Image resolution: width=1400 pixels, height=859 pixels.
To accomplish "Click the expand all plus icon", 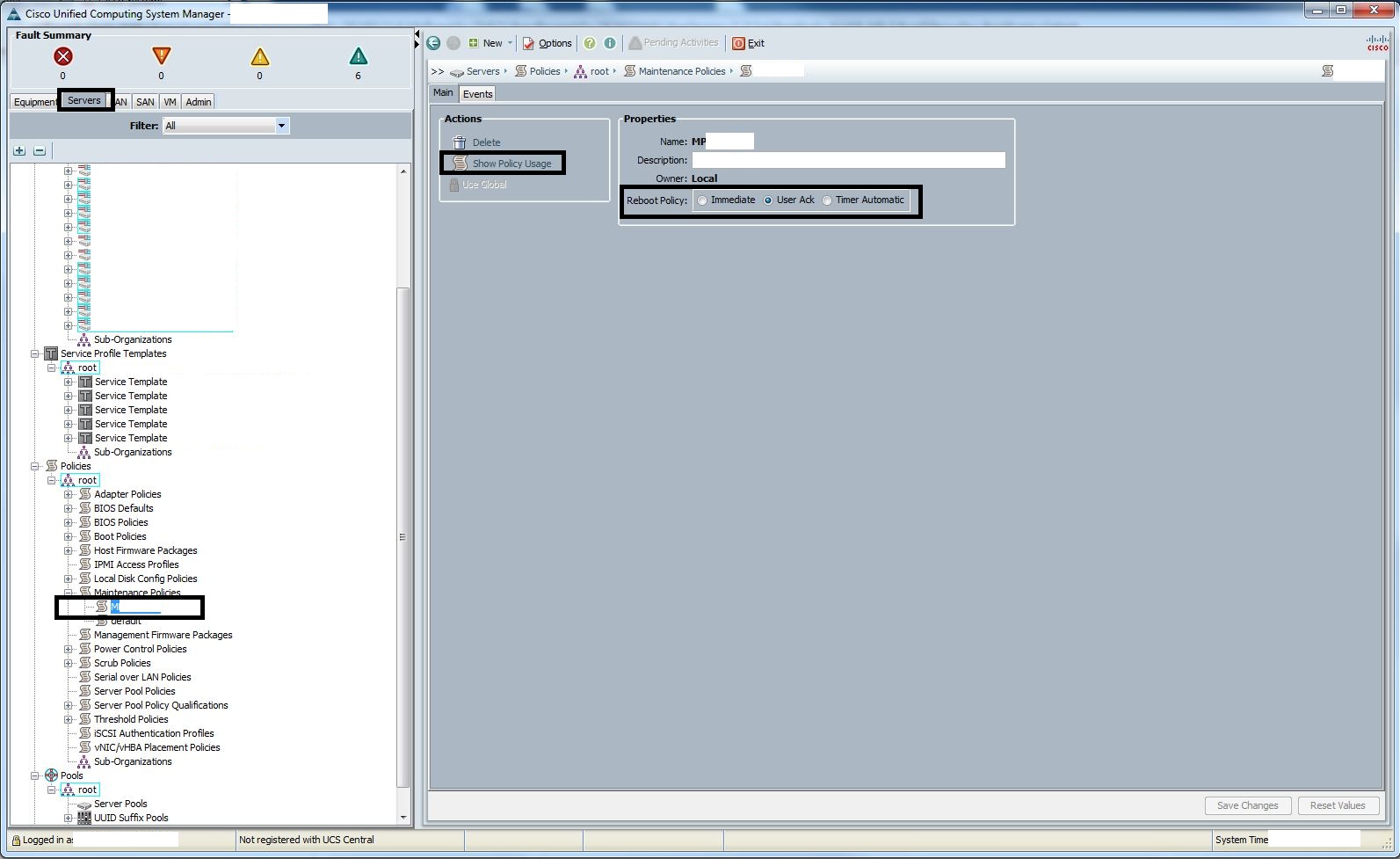I will click(x=19, y=151).
